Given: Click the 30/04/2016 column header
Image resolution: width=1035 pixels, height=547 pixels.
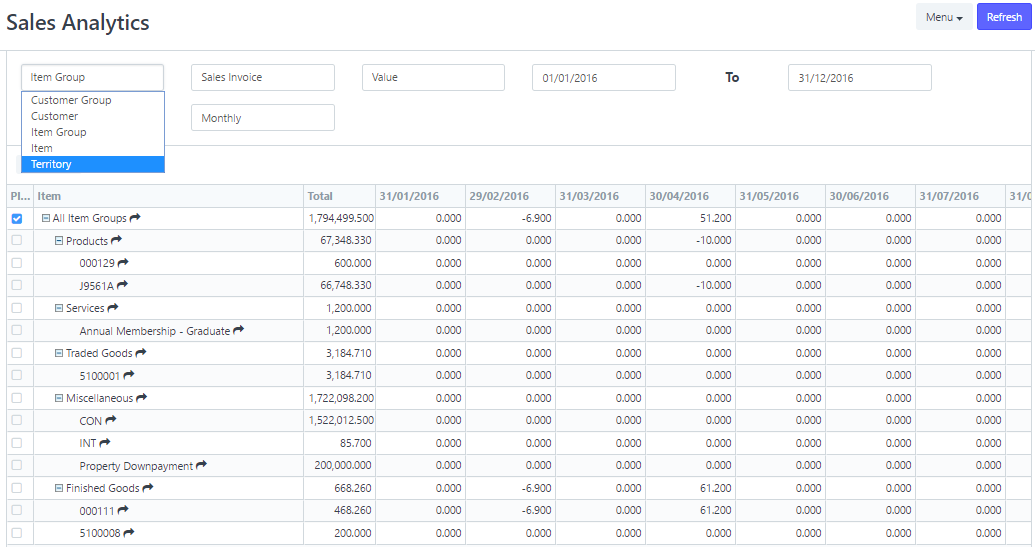Looking at the screenshot, I should (x=690, y=196).
